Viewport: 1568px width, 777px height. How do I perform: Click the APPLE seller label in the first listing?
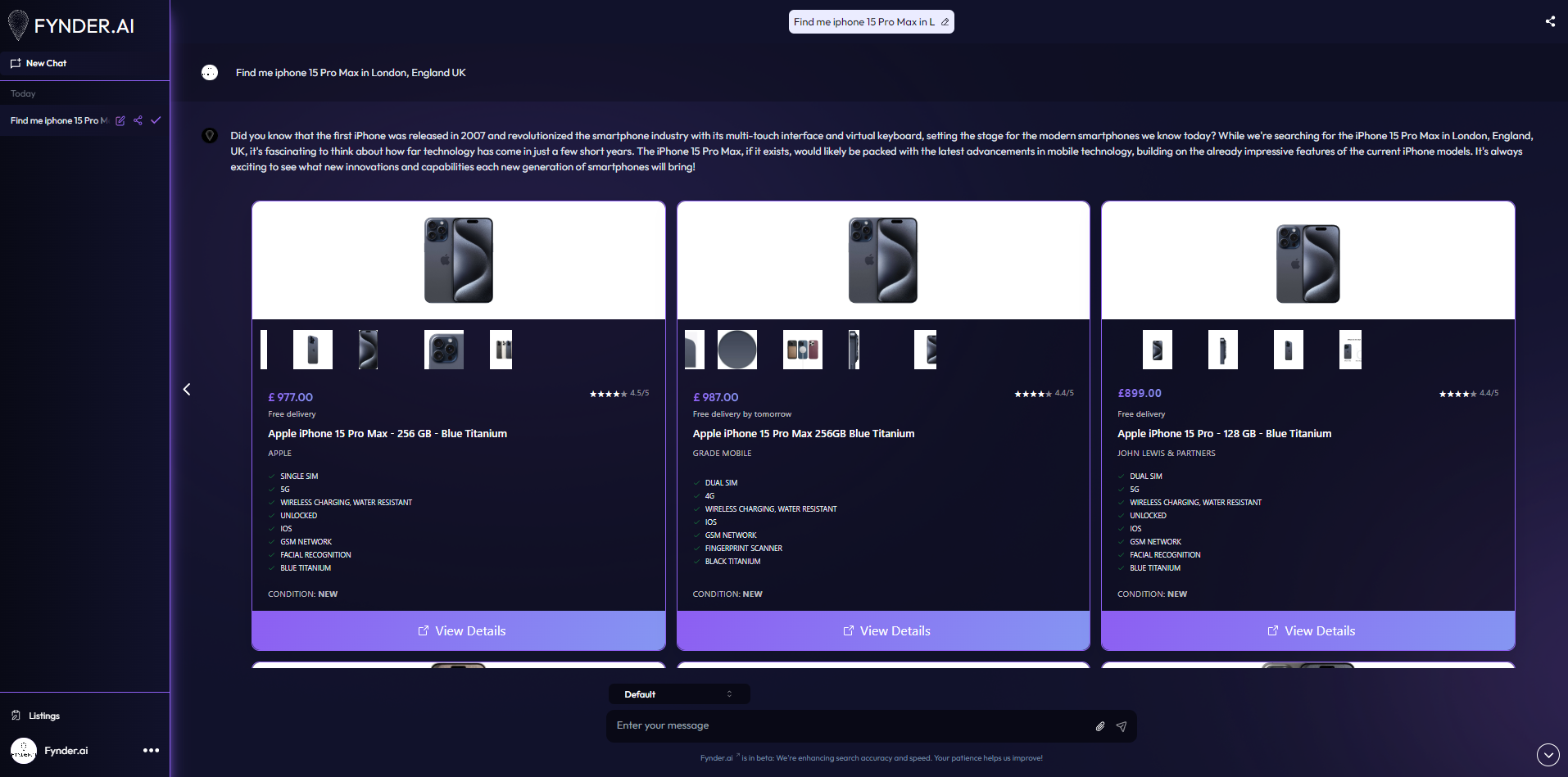(x=279, y=454)
